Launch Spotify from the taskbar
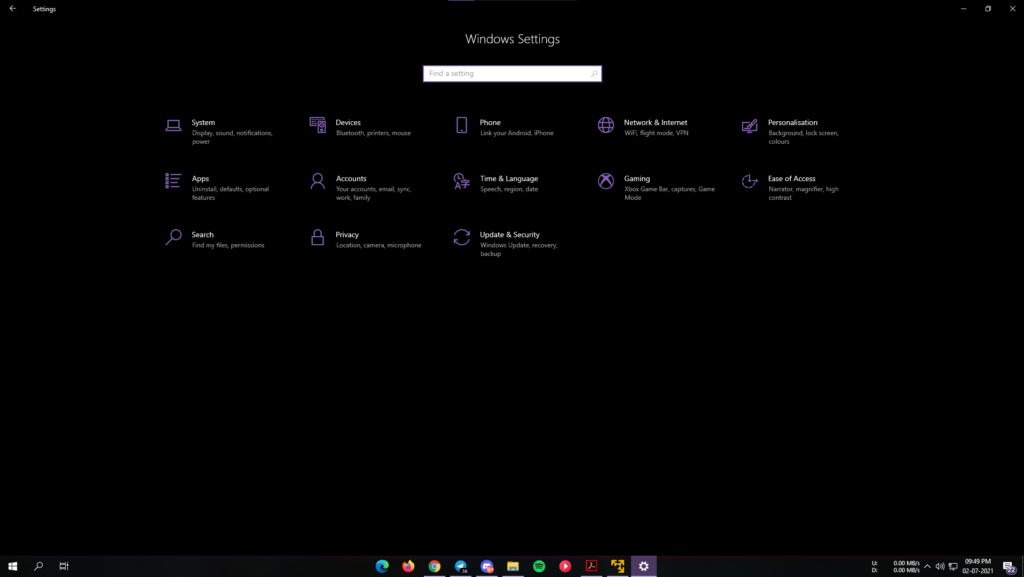The height and width of the screenshot is (577, 1024). (x=538, y=565)
